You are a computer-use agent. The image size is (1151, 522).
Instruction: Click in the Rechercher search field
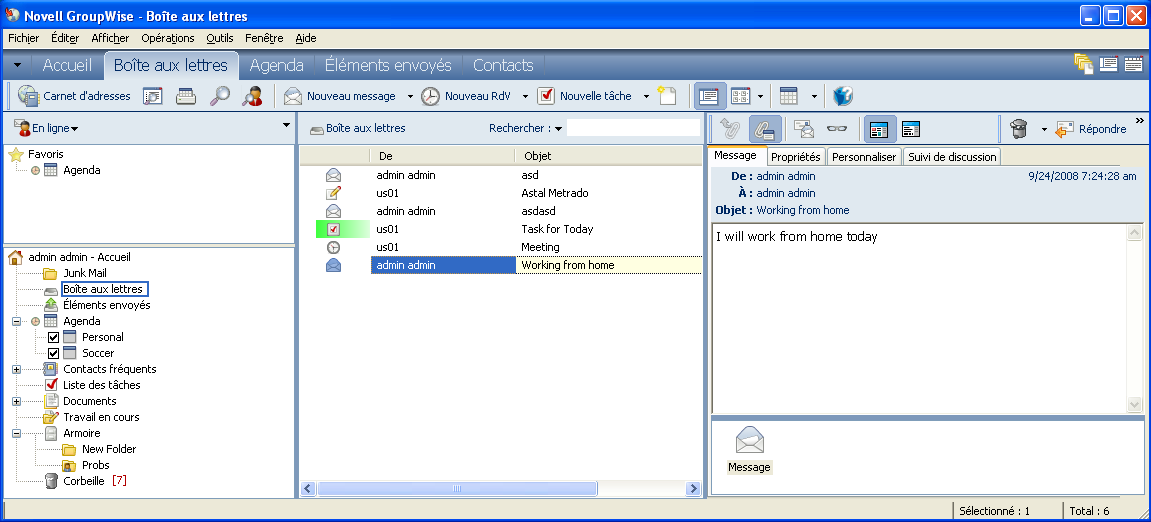[633, 128]
